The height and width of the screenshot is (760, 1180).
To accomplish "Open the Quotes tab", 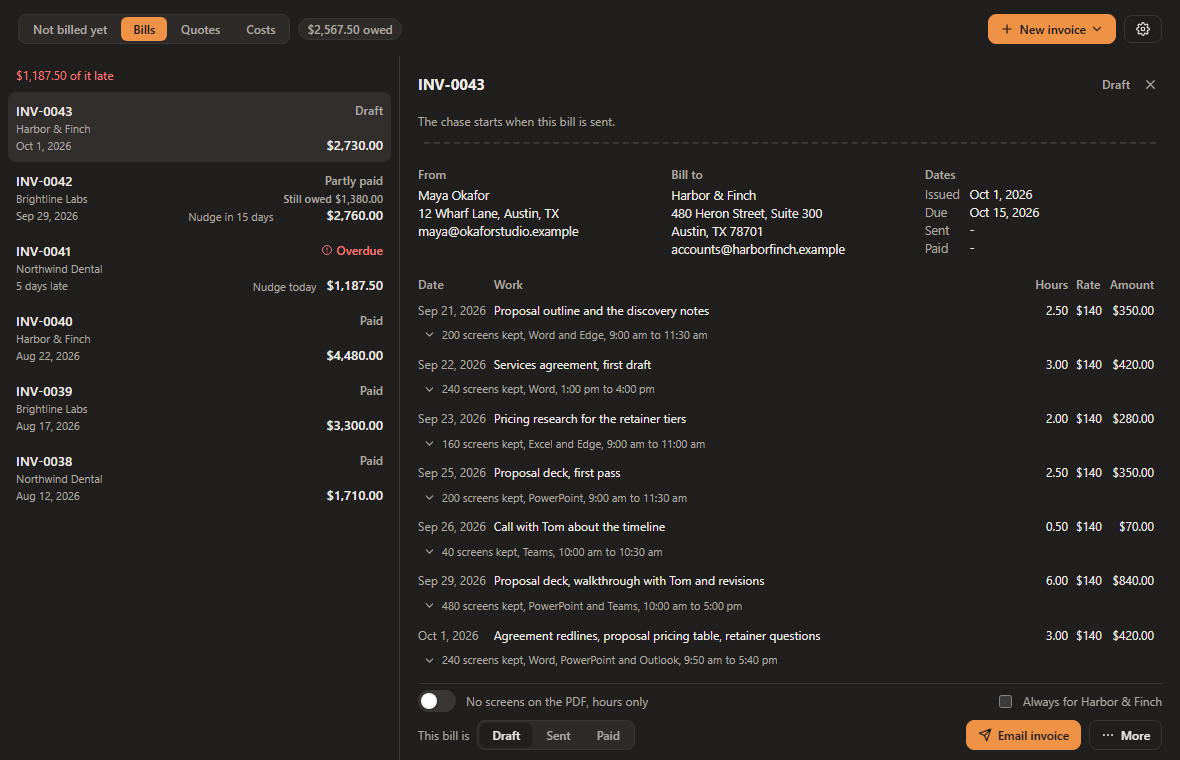I will (200, 29).
